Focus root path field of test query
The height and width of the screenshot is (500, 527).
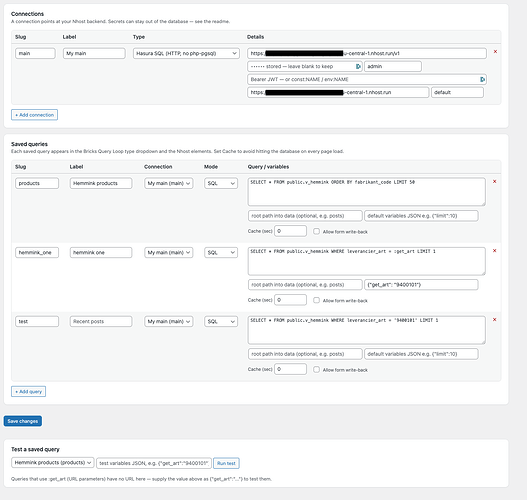point(305,354)
